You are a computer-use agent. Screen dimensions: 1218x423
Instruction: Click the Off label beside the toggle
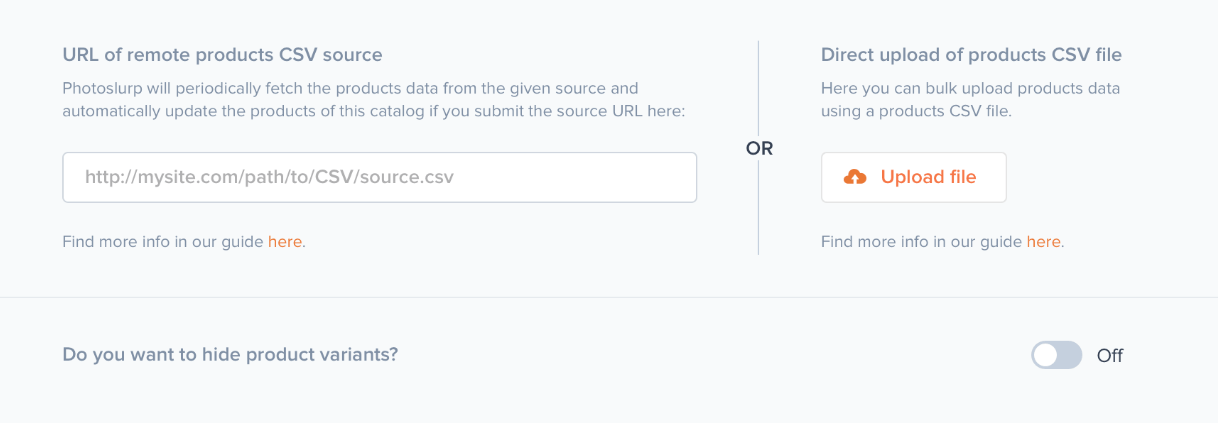[1110, 355]
